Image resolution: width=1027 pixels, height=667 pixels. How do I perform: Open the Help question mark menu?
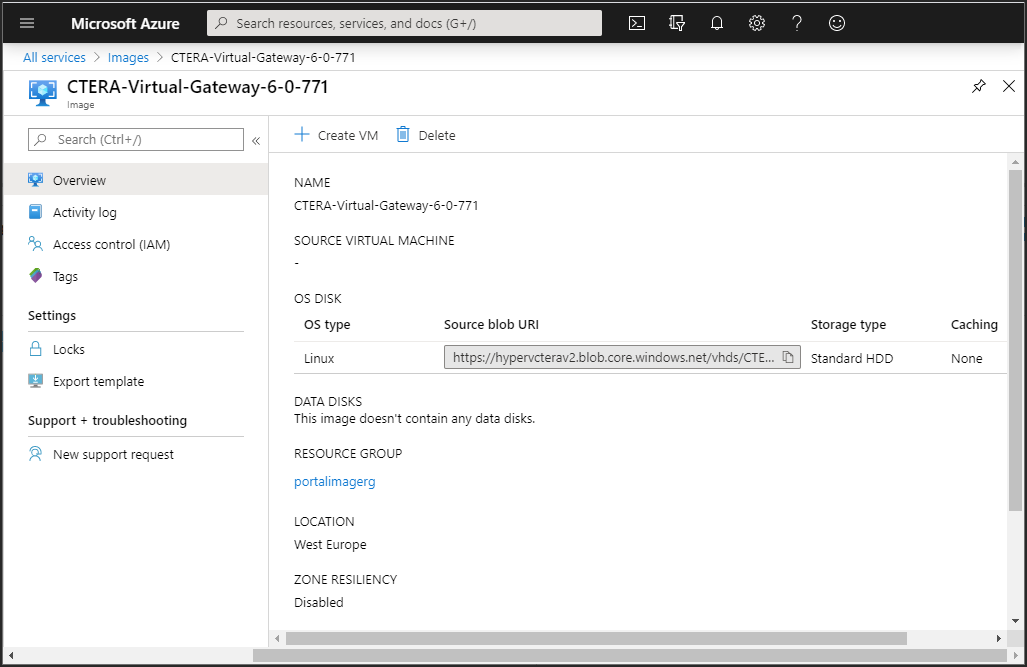pos(796,24)
